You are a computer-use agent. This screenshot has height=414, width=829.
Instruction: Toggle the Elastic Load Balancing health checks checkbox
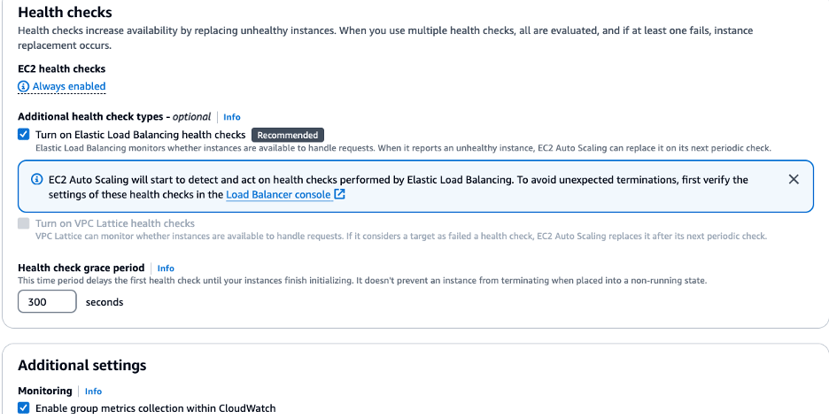coord(23,134)
